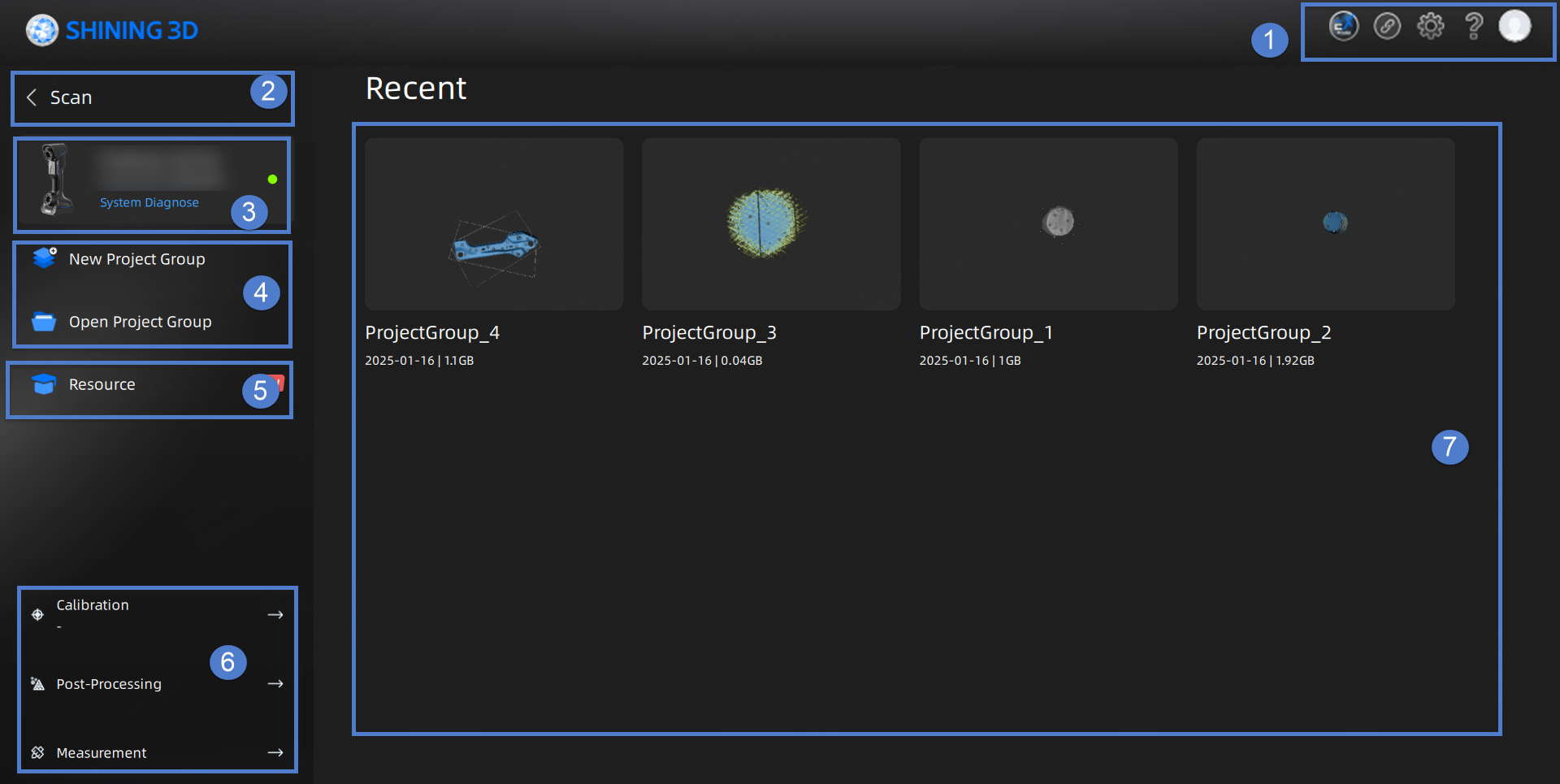The image size is (1560, 784).
Task: Click the Calibration crosshair icon
Action: click(x=37, y=615)
